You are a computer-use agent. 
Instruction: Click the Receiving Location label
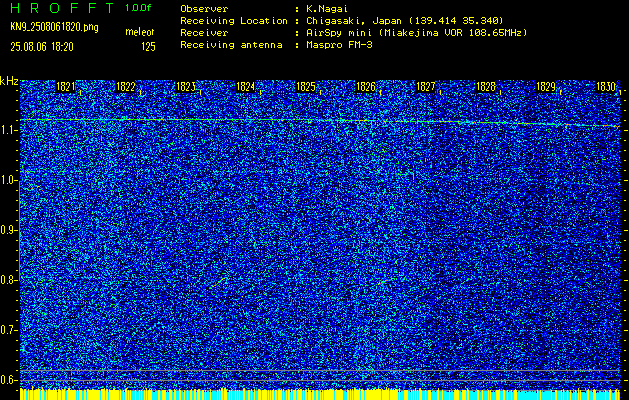(234, 21)
